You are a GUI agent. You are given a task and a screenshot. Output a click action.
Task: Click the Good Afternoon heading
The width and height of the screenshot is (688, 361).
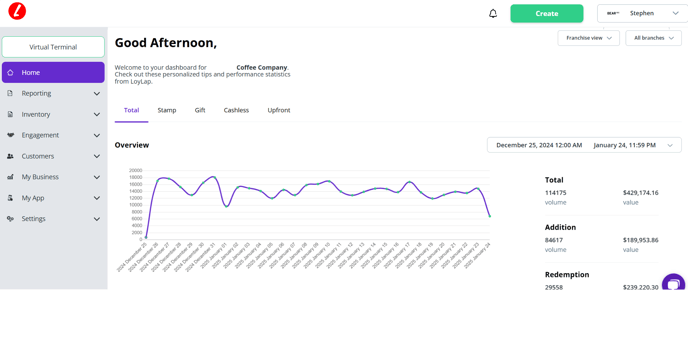click(166, 43)
